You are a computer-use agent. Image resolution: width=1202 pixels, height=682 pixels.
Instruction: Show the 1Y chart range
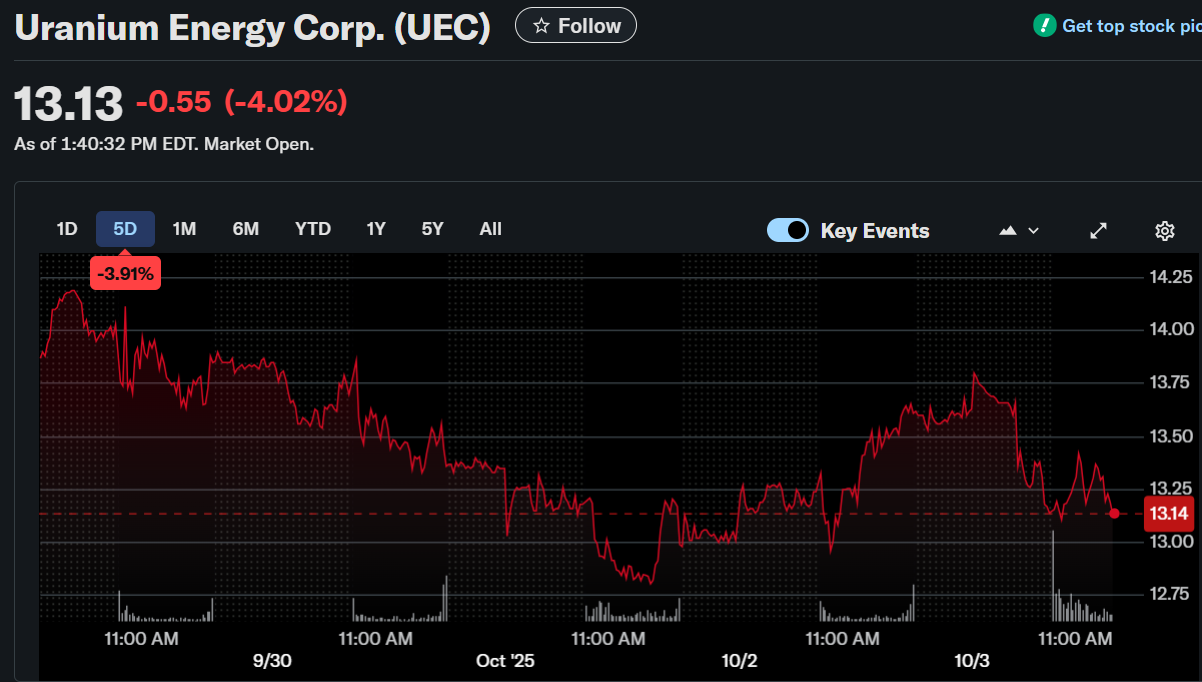tap(376, 229)
